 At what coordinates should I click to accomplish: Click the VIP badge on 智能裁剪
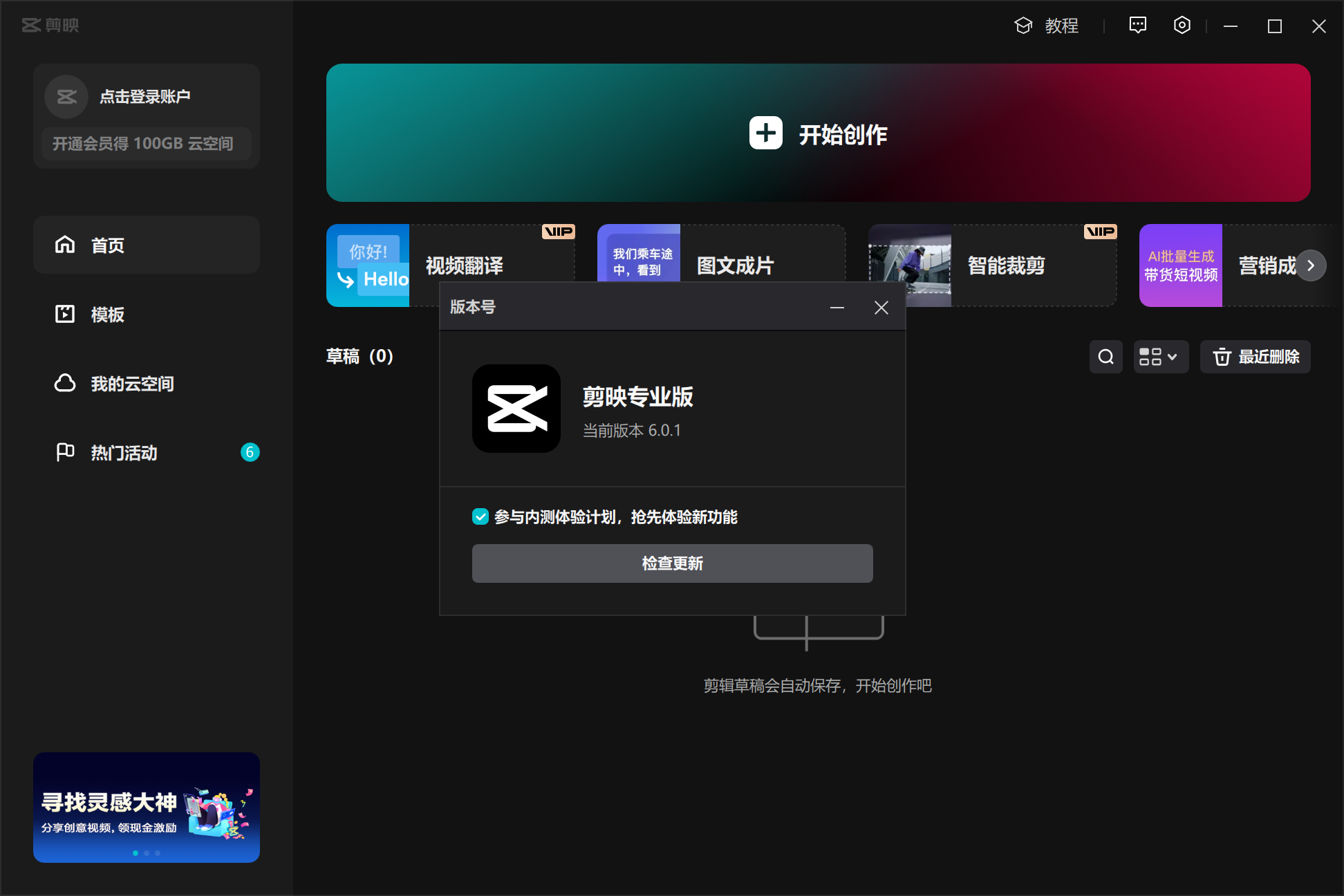[x=1101, y=232]
